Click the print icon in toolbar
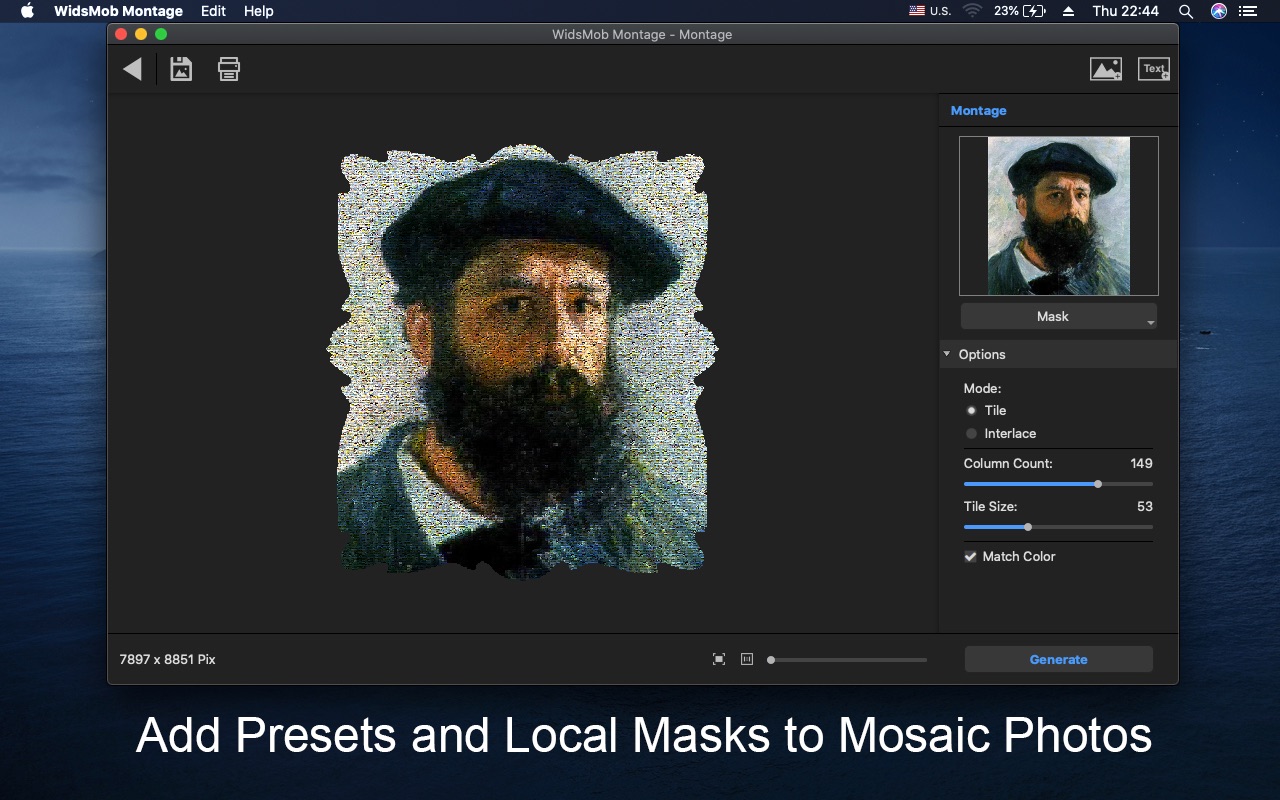The width and height of the screenshot is (1280, 800). pos(229,69)
